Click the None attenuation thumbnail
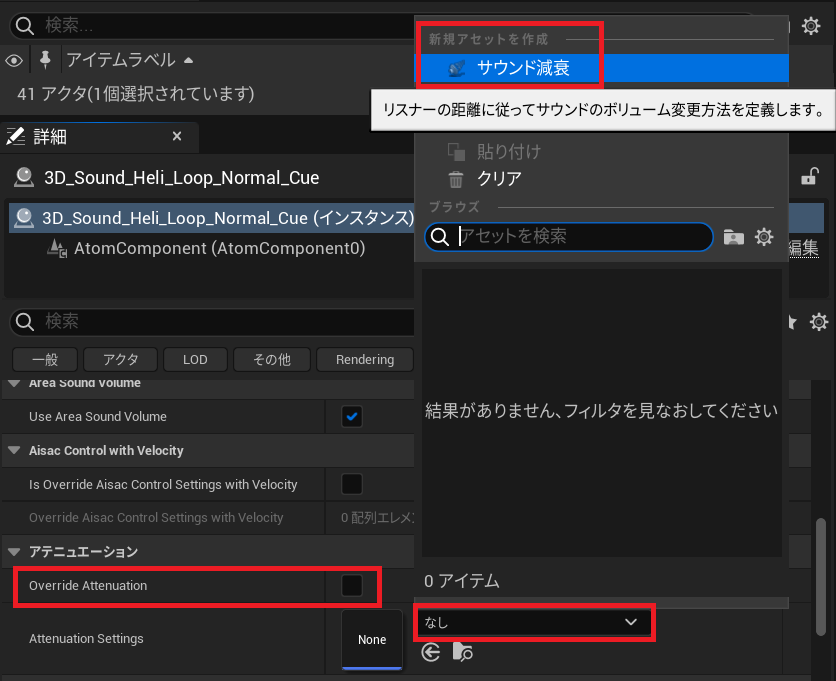 (x=372, y=639)
